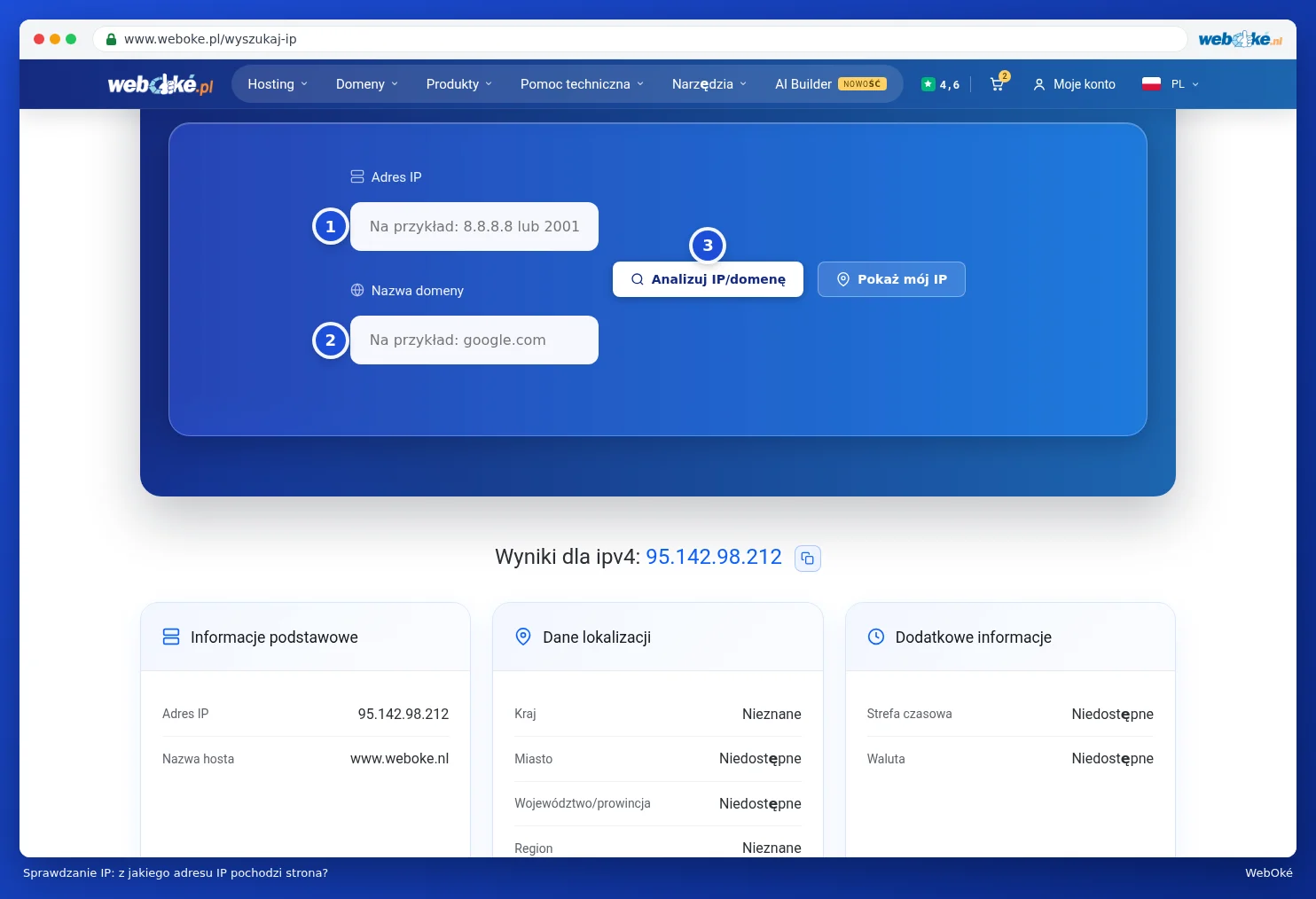Click the Kraj value Nieznane
The height and width of the screenshot is (899, 1316).
tap(772, 714)
